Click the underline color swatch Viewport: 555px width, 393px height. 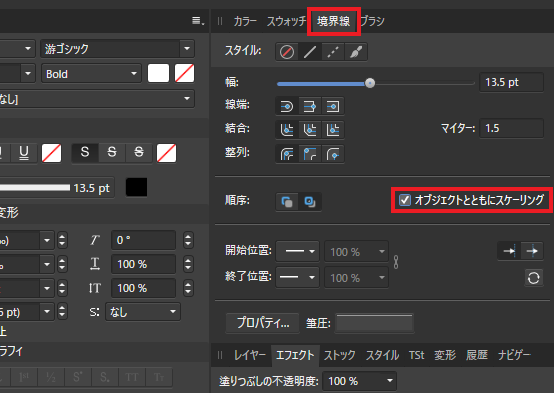(x=52, y=153)
